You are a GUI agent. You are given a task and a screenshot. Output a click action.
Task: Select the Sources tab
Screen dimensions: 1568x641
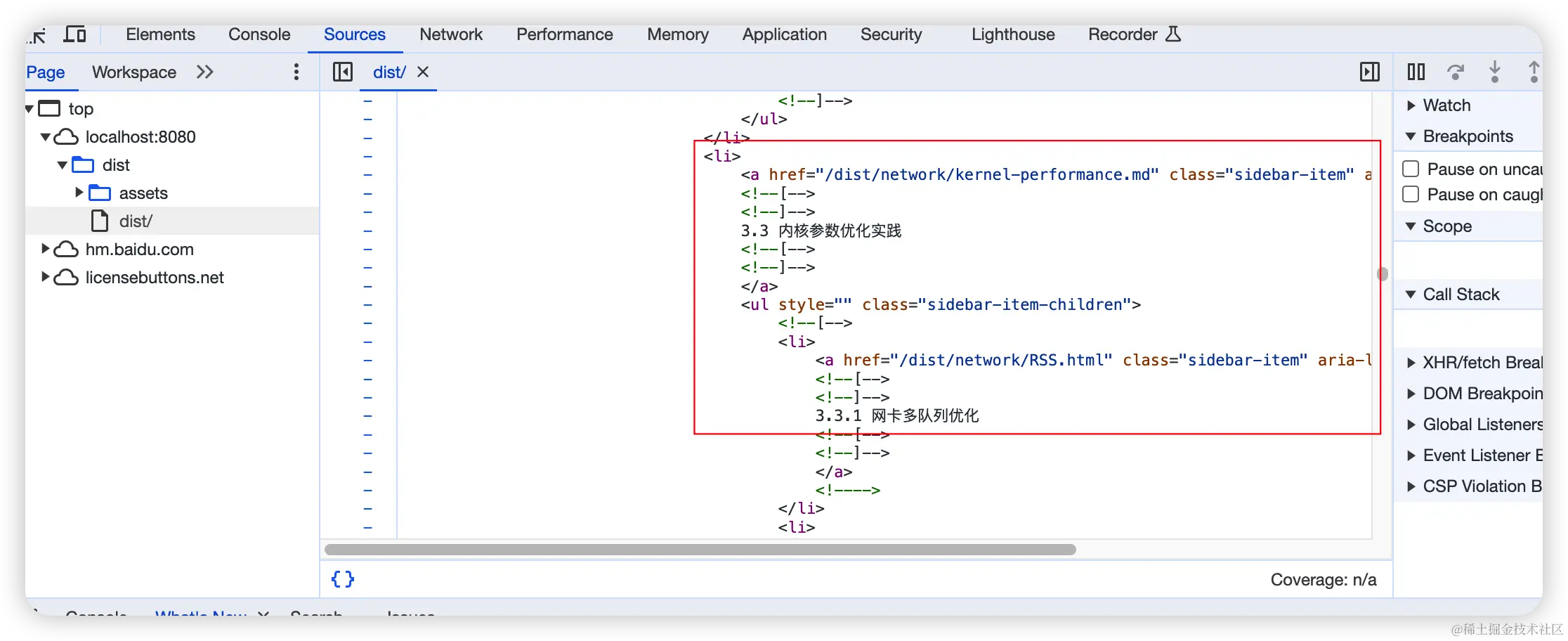click(355, 34)
